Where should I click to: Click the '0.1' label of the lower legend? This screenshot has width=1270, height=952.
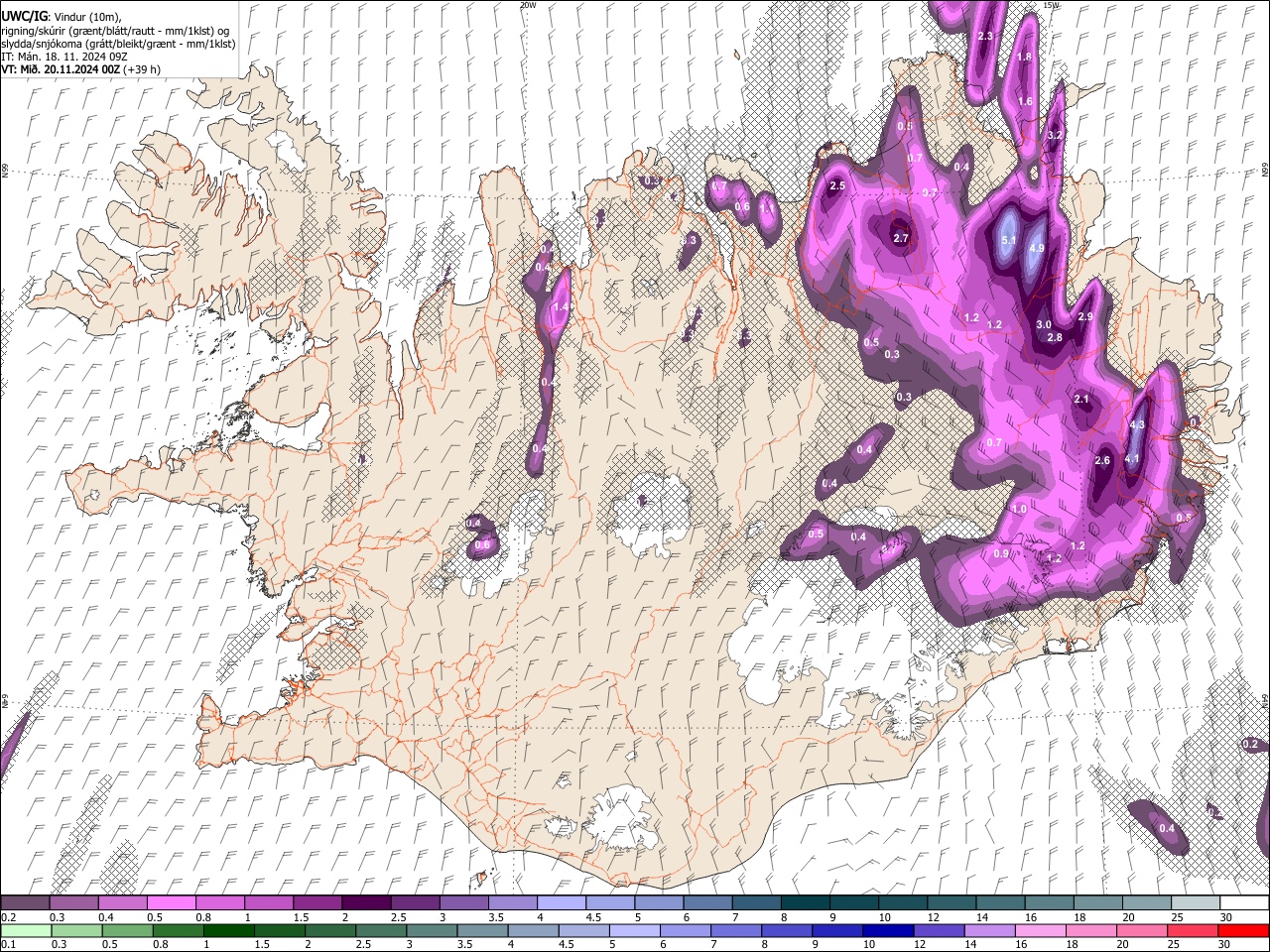(x=7, y=944)
